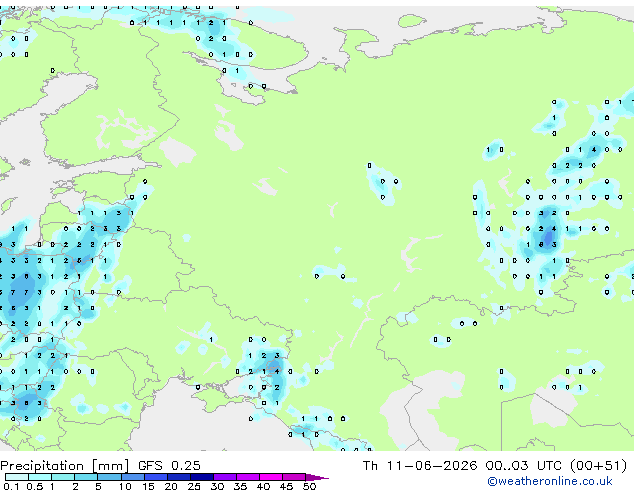Pick the 20–25 mm dark blue swatch
The height and width of the screenshot is (490, 634).
(178, 477)
